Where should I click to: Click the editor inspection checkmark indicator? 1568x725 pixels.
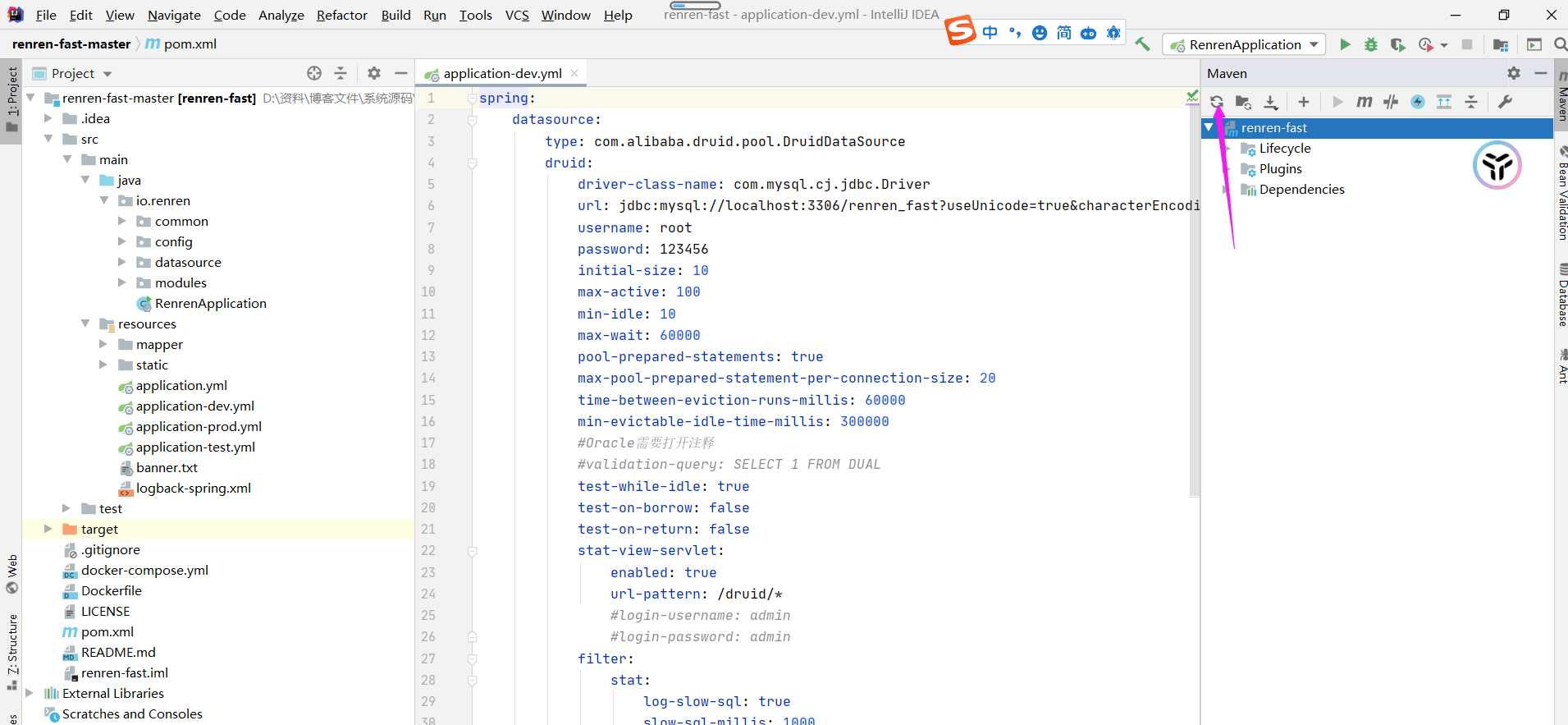1192,97
